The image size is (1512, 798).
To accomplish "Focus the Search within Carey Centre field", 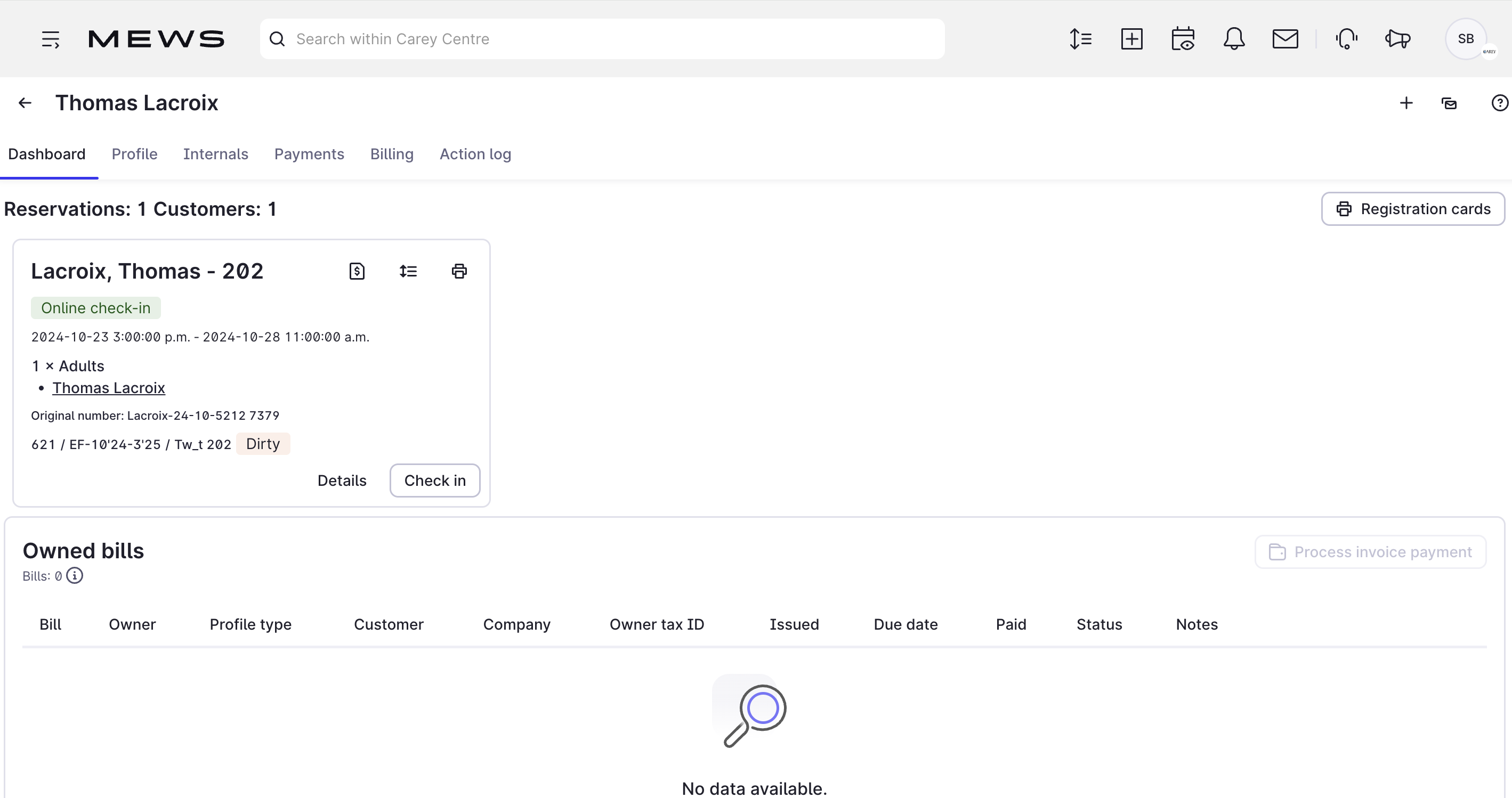I will [602, 39].
